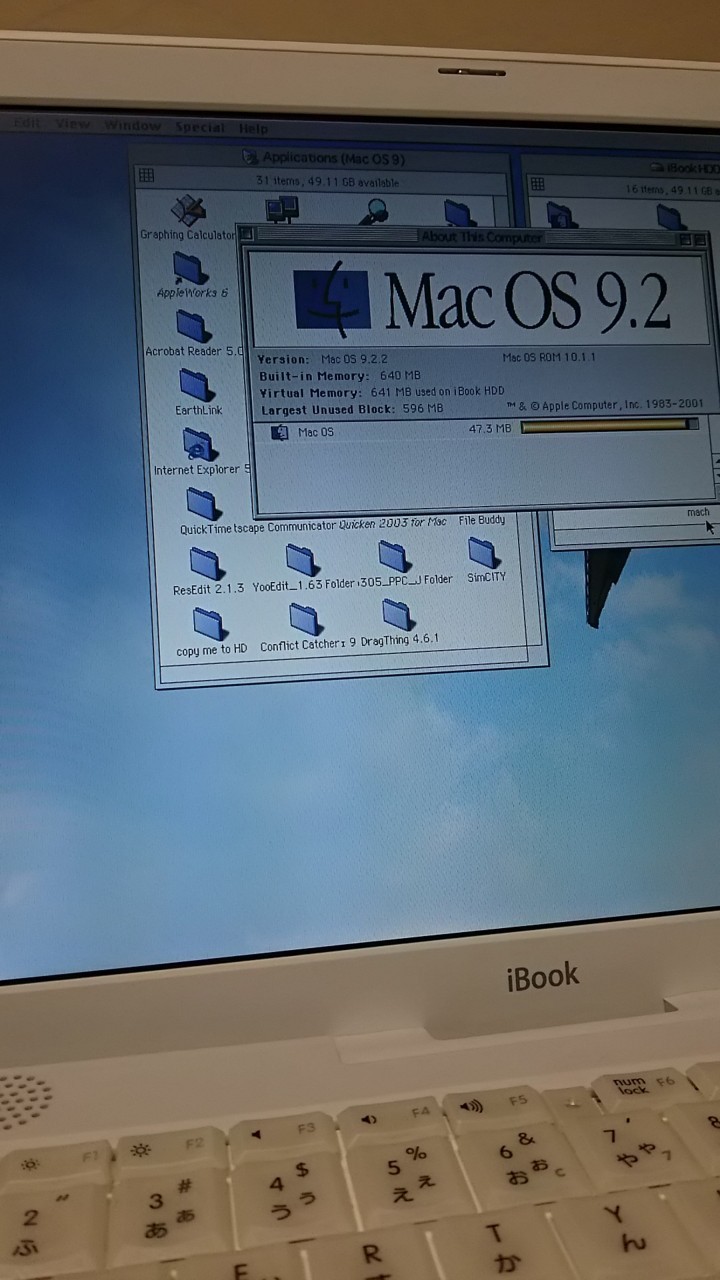Select the Mac OS application icon in memory list
Screen dimensions: 720x1280
point(280,432)
